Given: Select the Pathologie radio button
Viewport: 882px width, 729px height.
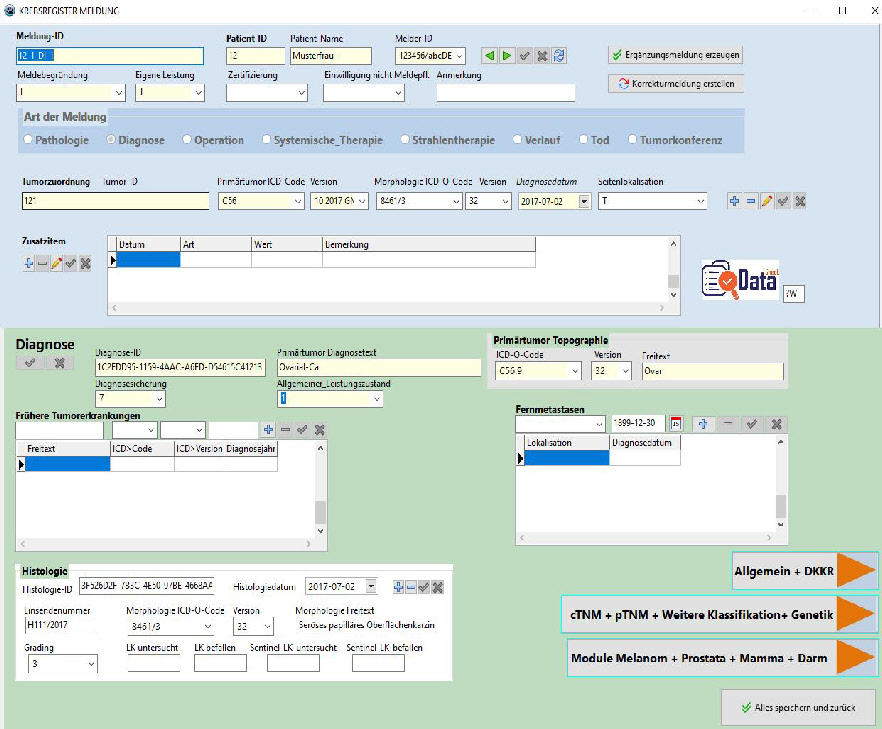Looking at the screenshot, I should click(x=28, y=141).
